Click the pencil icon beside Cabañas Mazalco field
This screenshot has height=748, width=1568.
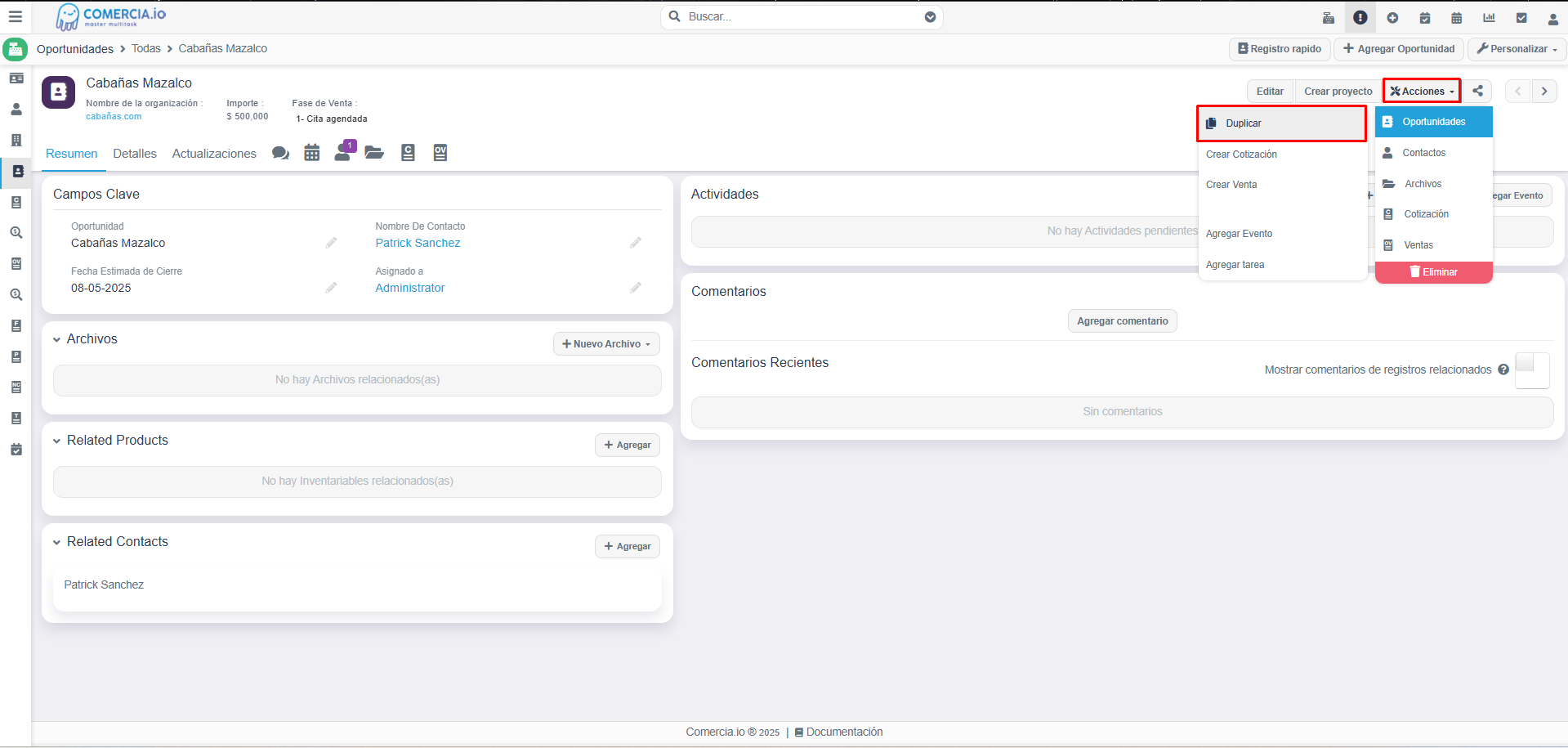pos(331,243)
